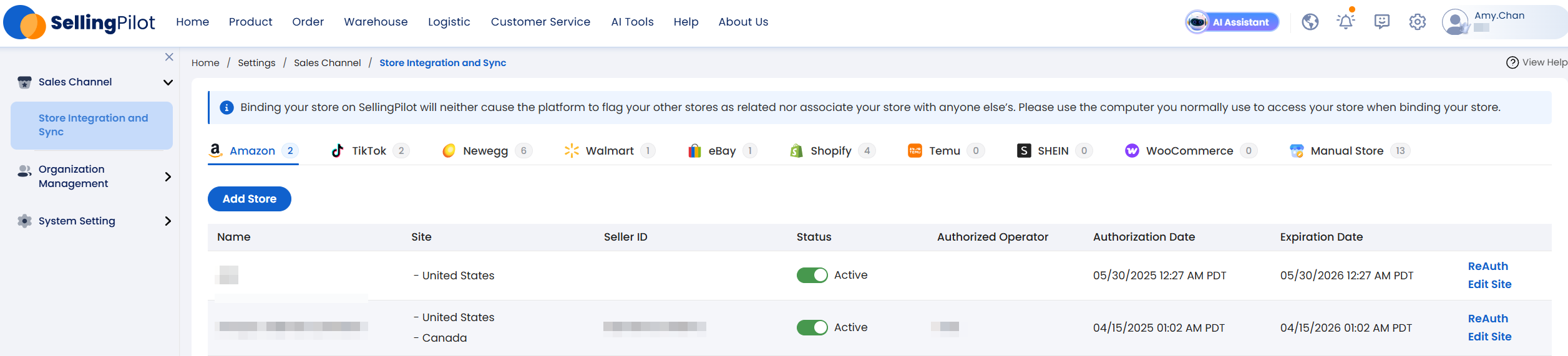Switch to the SHEIN tab
This screenshot has width=1568, height=356.
click(x=1054, y=151)
